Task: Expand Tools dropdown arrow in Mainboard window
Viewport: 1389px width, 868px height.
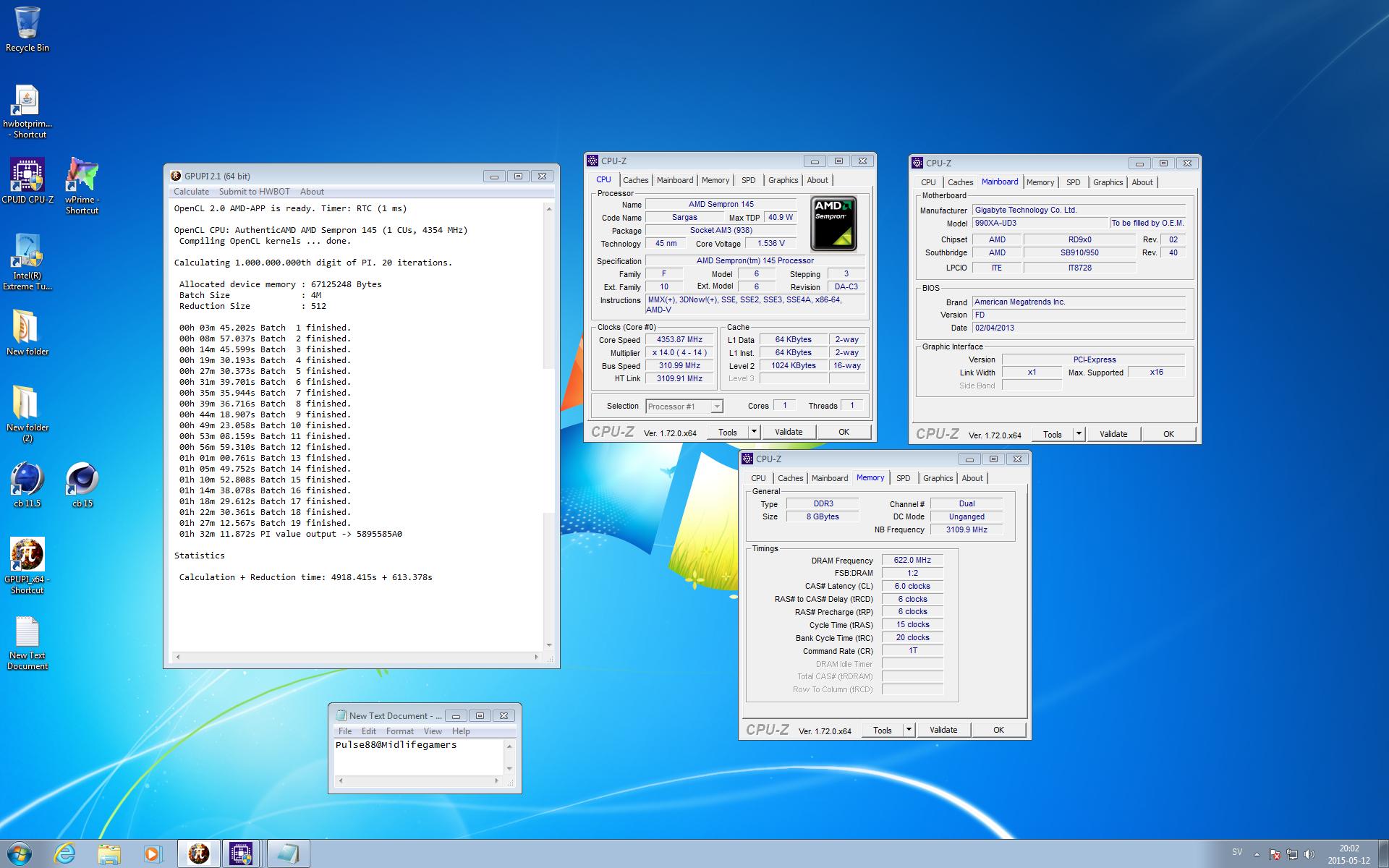Action: tap(1078, 434)
